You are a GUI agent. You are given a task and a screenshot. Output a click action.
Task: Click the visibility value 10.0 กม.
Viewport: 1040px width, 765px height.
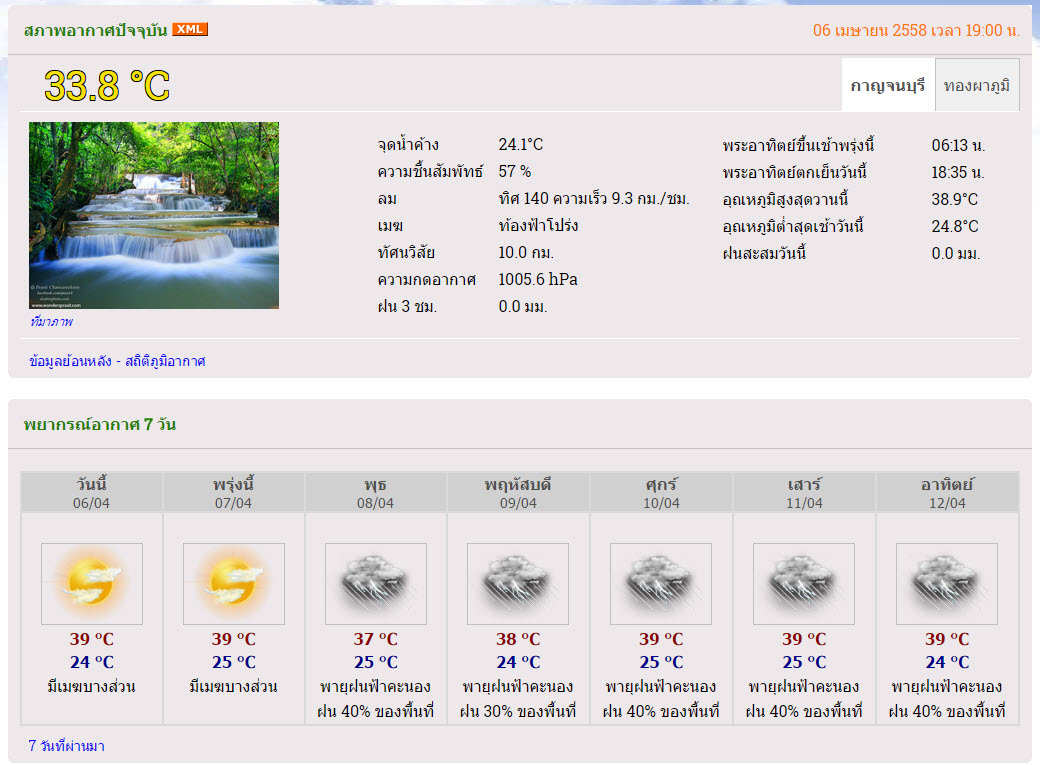point(526,253)
